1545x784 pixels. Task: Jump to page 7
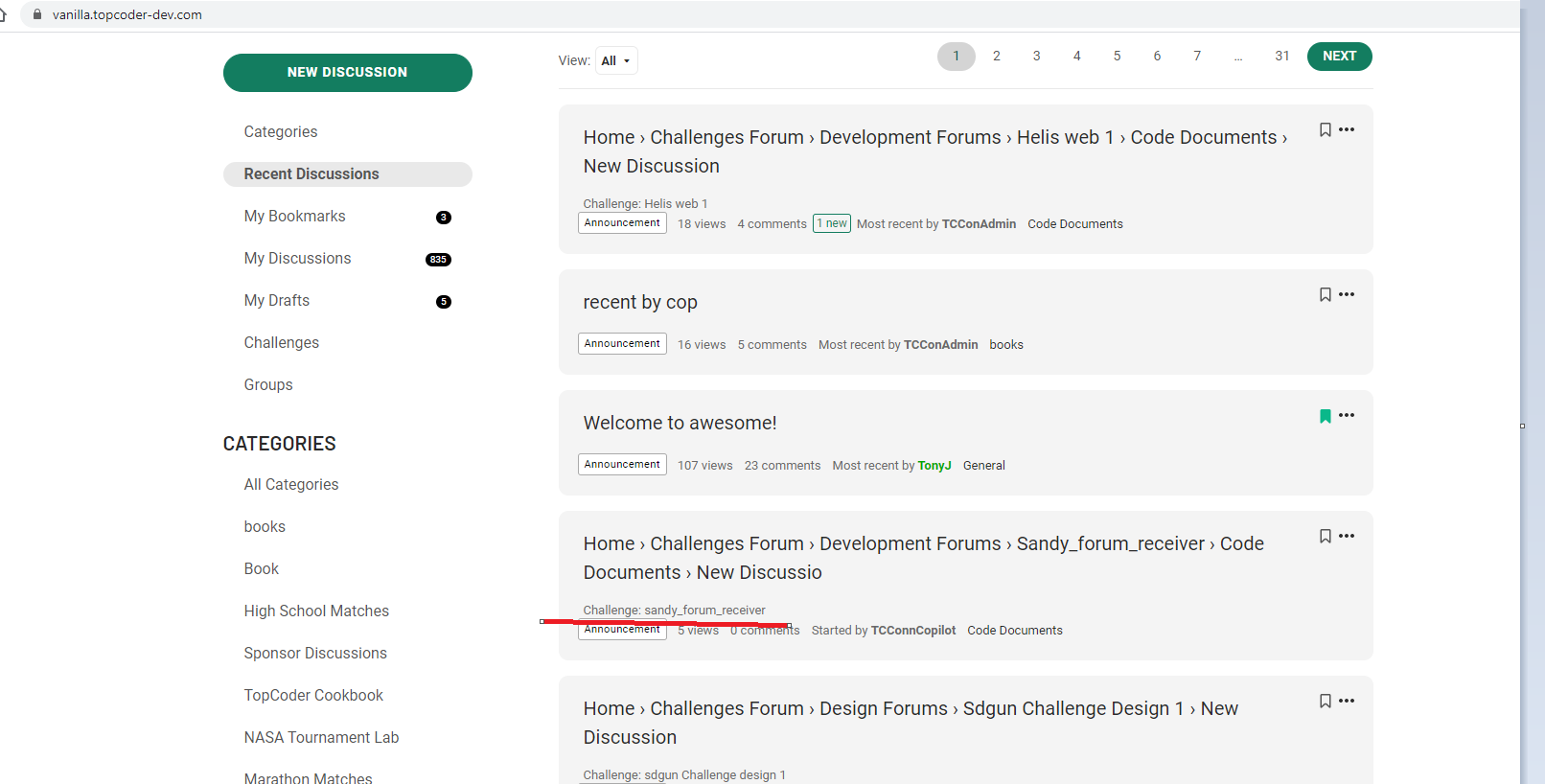(x=1197, y=56)
